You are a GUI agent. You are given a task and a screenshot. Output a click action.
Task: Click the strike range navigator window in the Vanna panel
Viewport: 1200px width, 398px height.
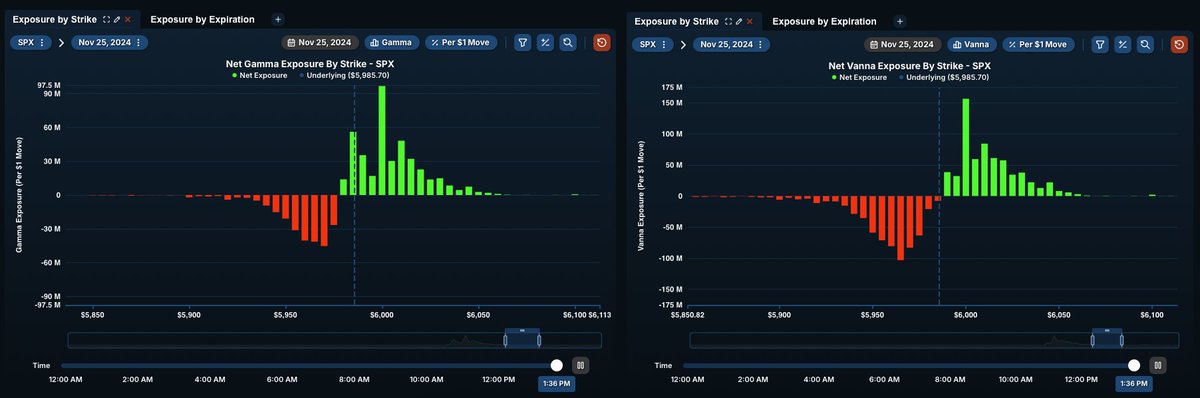(1107, 340)
